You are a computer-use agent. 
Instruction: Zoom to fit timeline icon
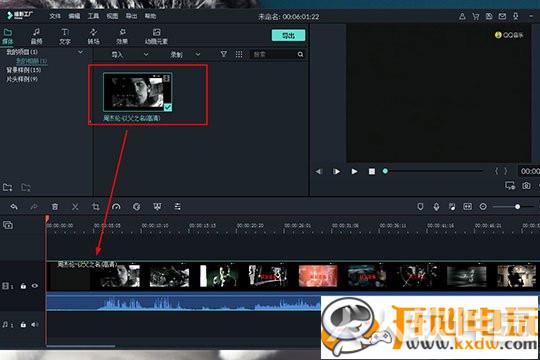pyautogui.click(x=467, y=207)
